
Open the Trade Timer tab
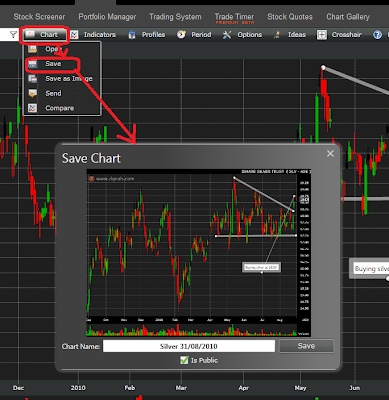point(234,18)
